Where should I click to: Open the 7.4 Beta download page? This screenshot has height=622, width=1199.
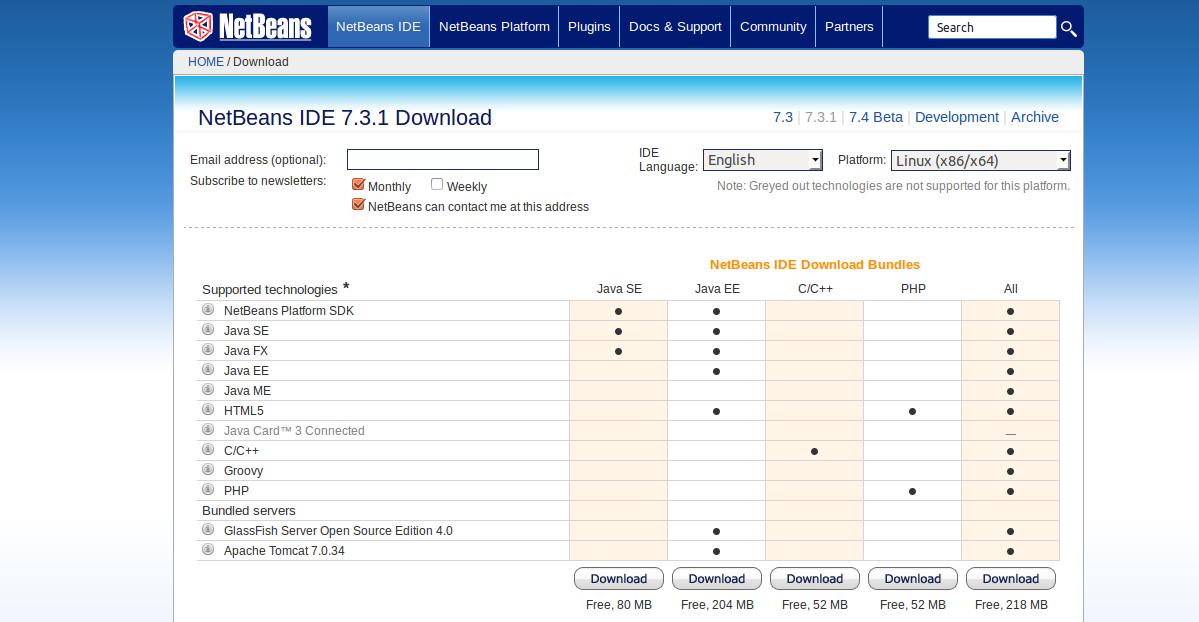coord(875,117)
